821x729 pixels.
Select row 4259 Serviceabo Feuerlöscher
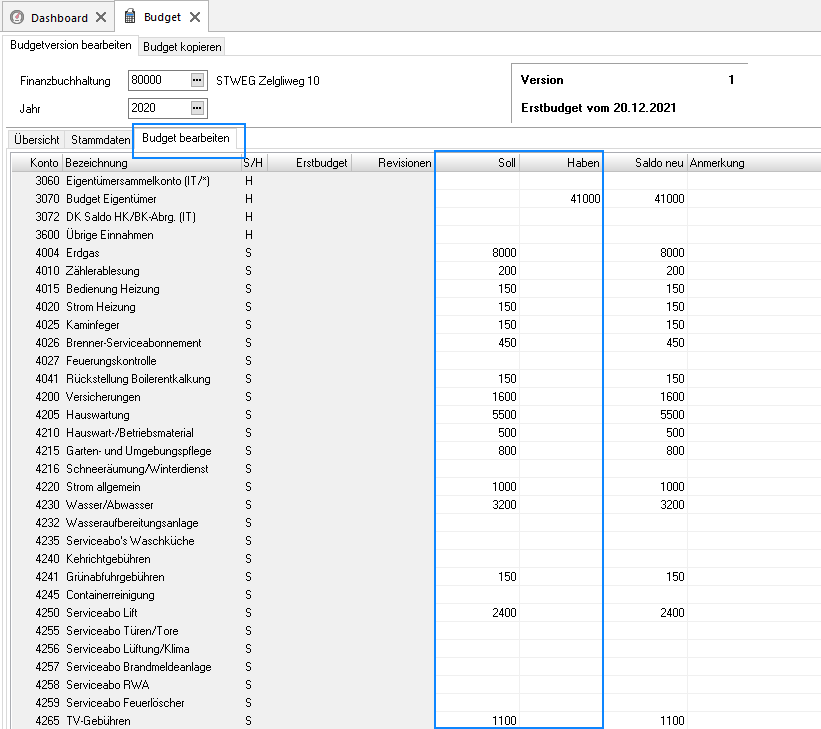click(x=416, y=703)
